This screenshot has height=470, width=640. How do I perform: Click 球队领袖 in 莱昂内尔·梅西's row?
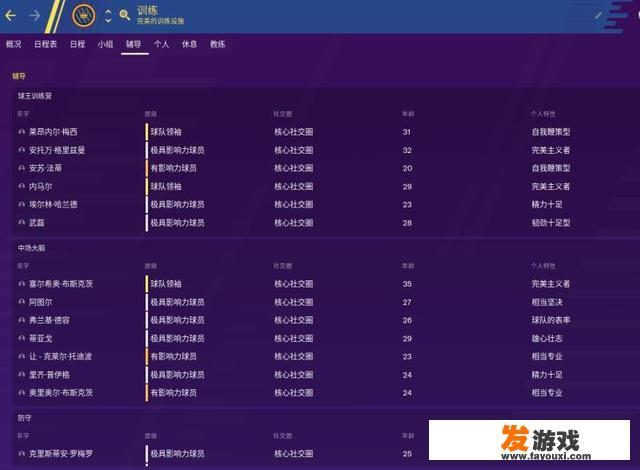(166, 132)
